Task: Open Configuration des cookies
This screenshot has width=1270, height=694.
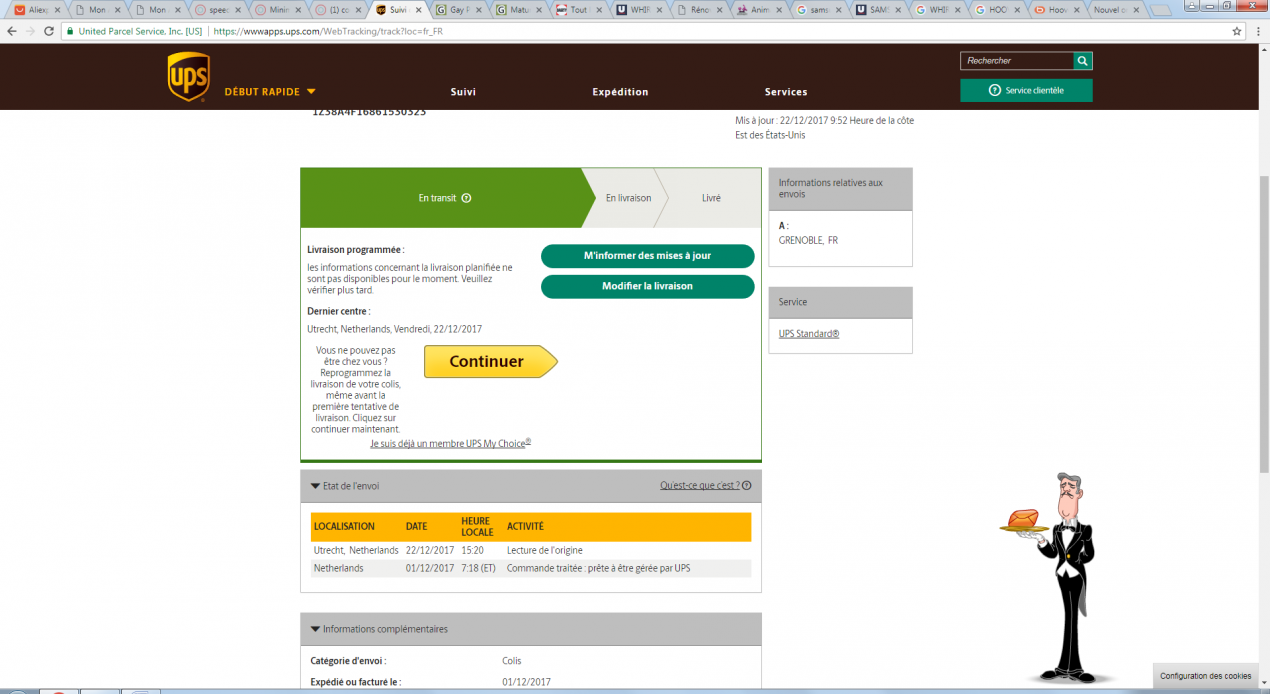Action: [1205, 676]
